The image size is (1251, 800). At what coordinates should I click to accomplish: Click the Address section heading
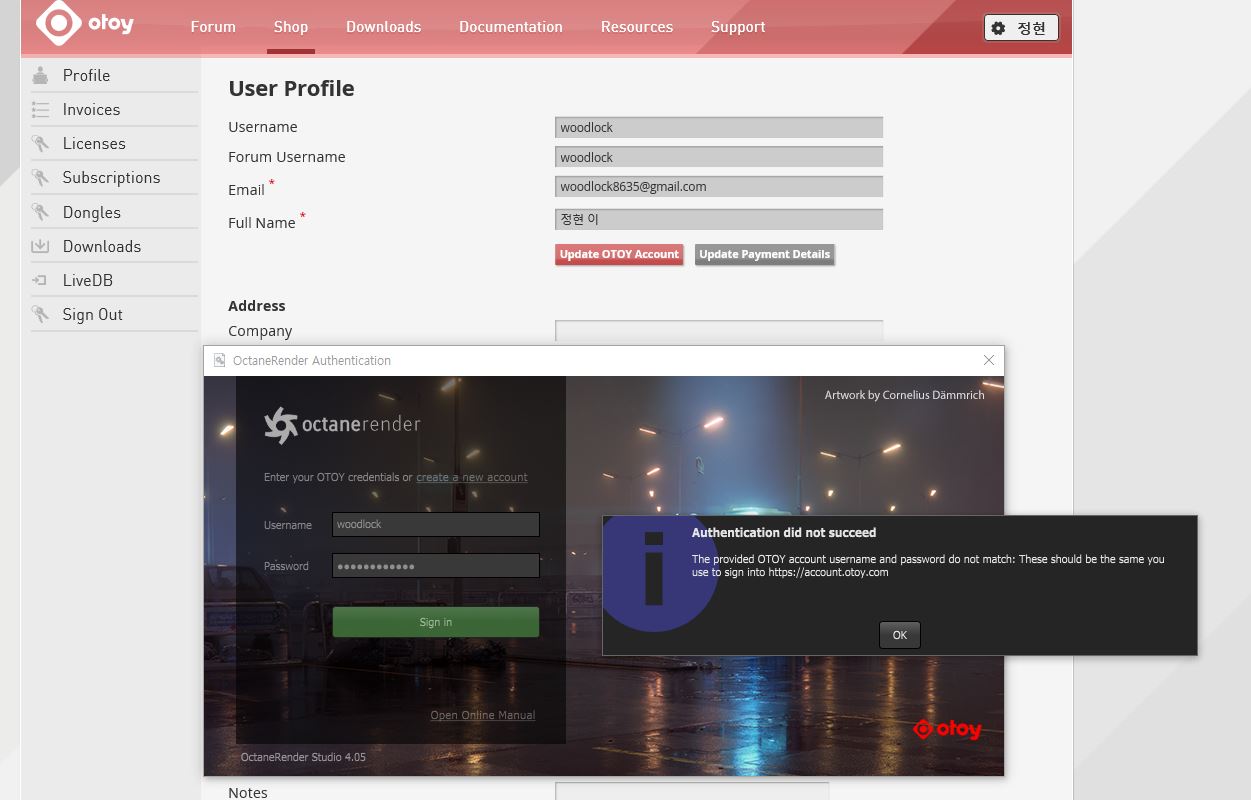pyautogui.click(x=257, y=306)
